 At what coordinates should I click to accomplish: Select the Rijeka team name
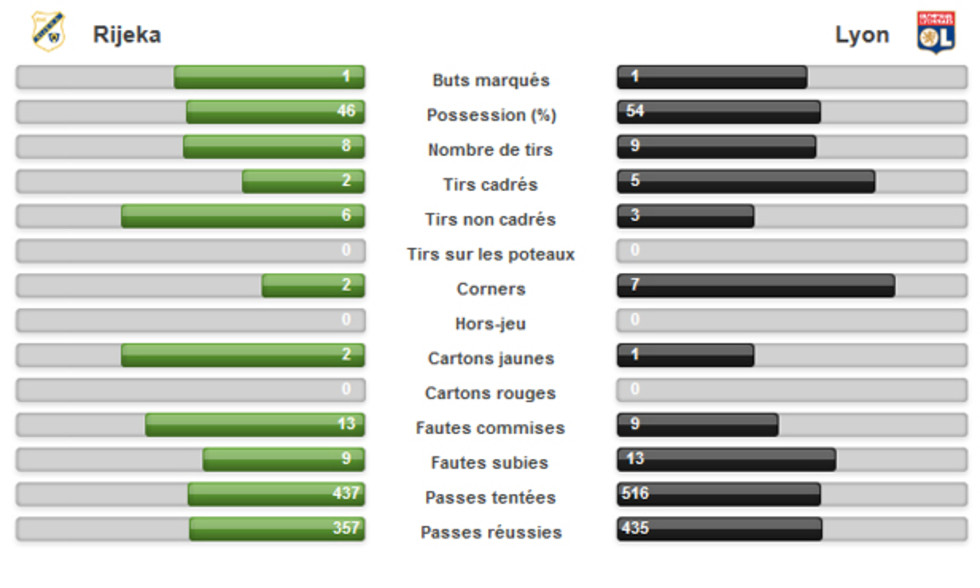127,34
